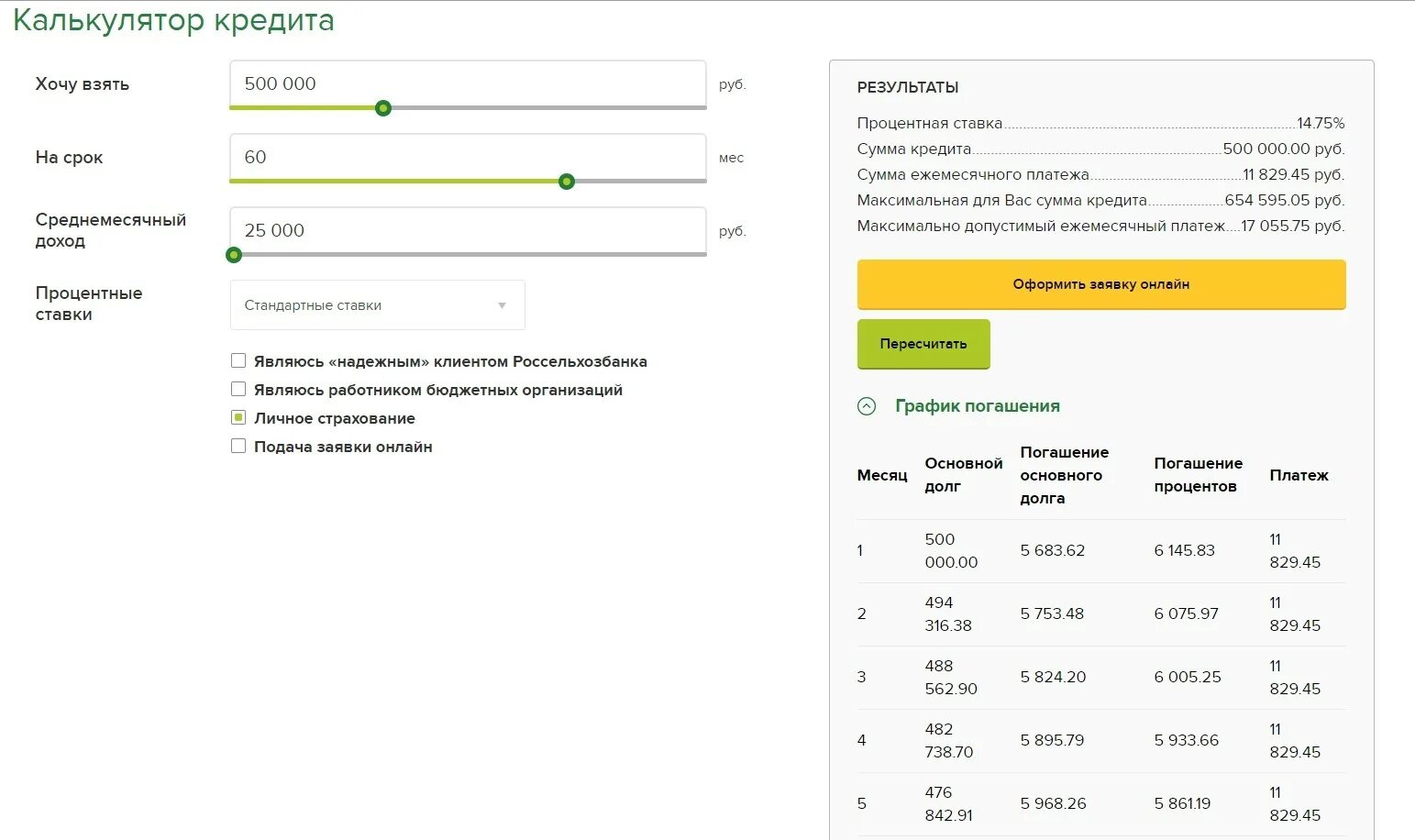
Task: Collapse the График погашения circle chevron icon
Action: coord(867,406)
